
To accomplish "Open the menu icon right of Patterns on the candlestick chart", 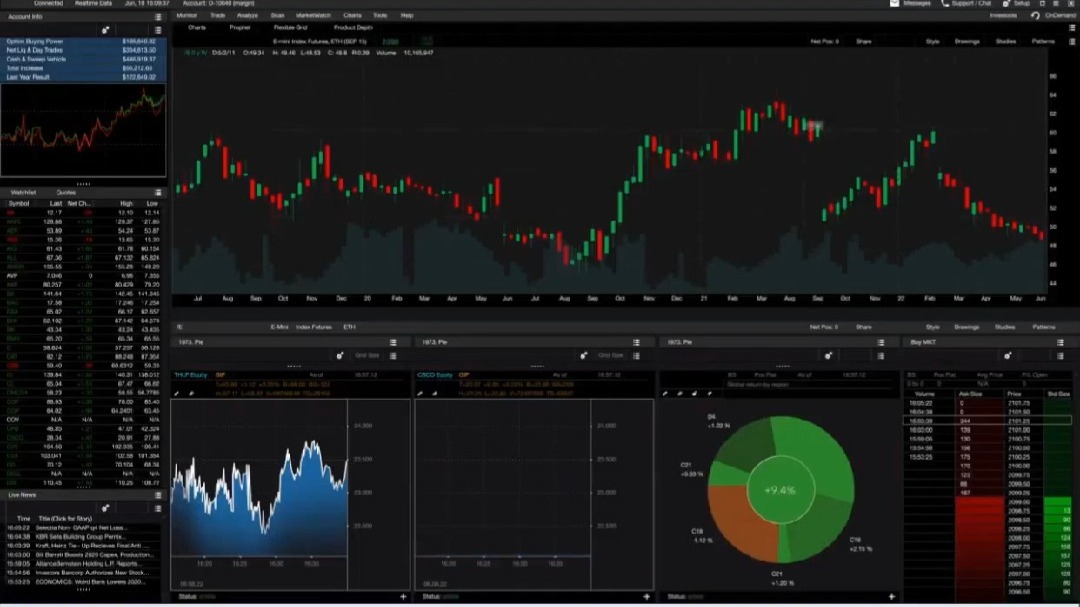I will pos(1072,41).
